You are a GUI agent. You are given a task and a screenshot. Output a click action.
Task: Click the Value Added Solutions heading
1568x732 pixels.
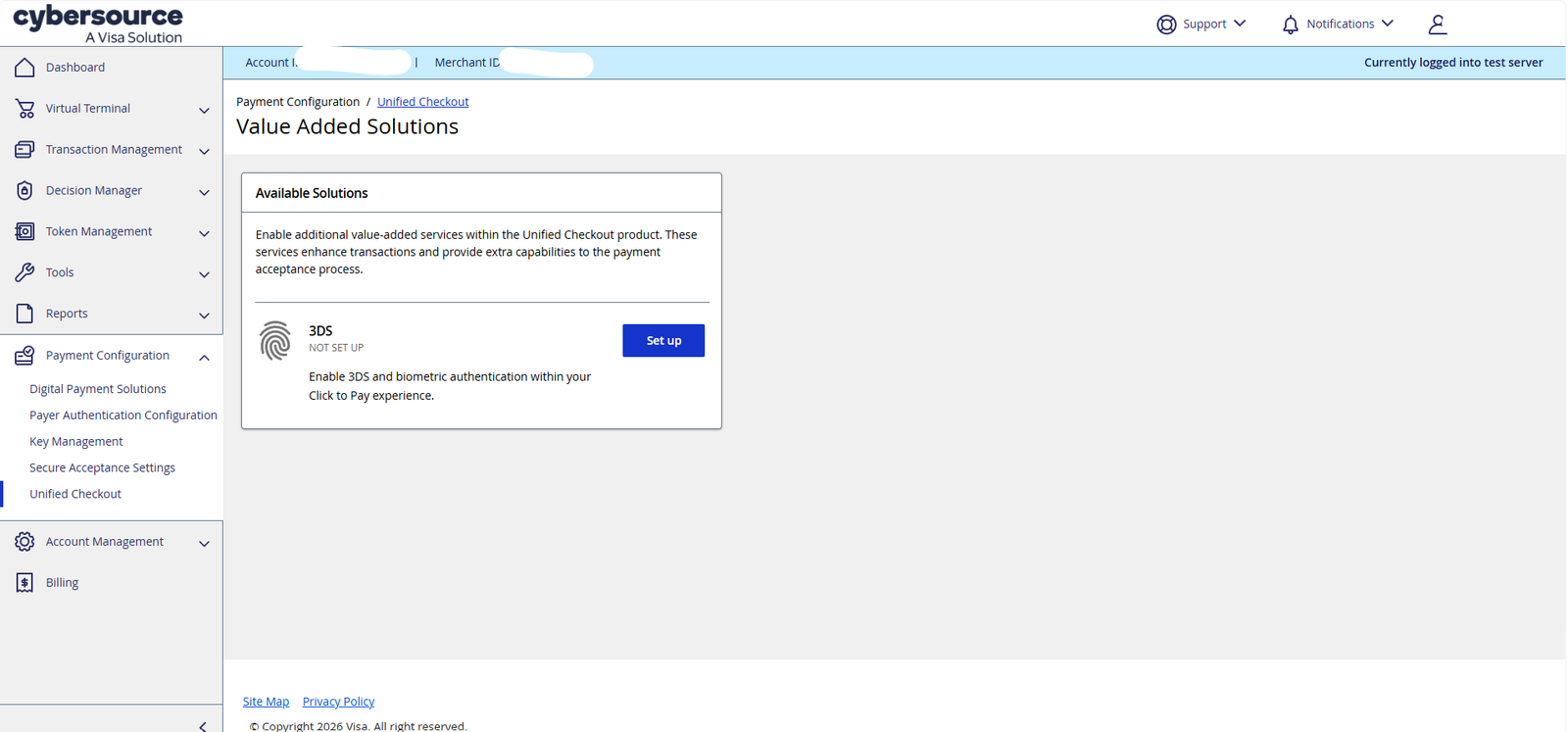(x=347, y=126)
